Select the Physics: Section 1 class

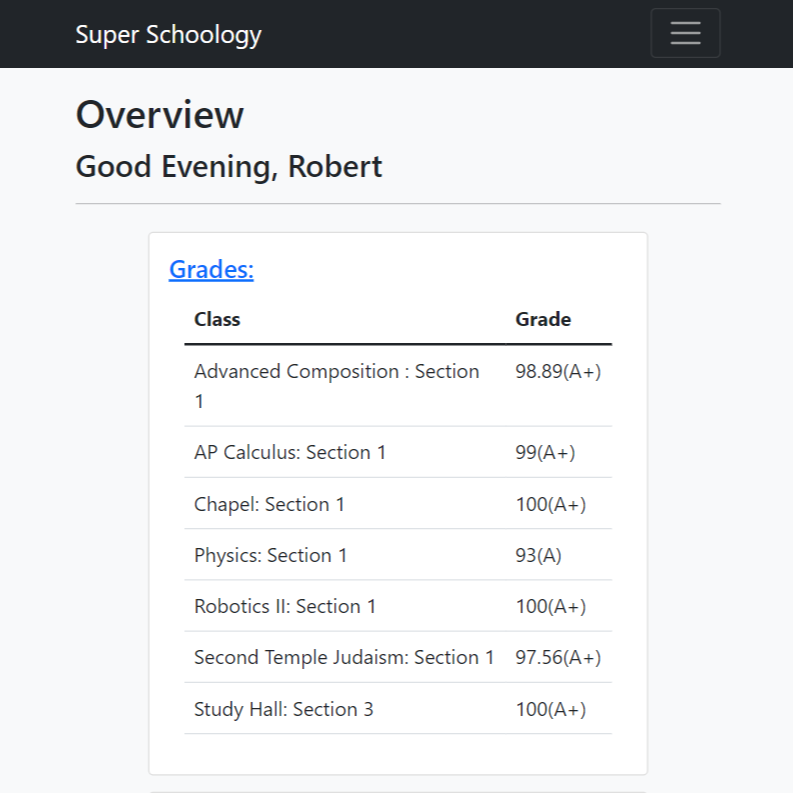270,555
